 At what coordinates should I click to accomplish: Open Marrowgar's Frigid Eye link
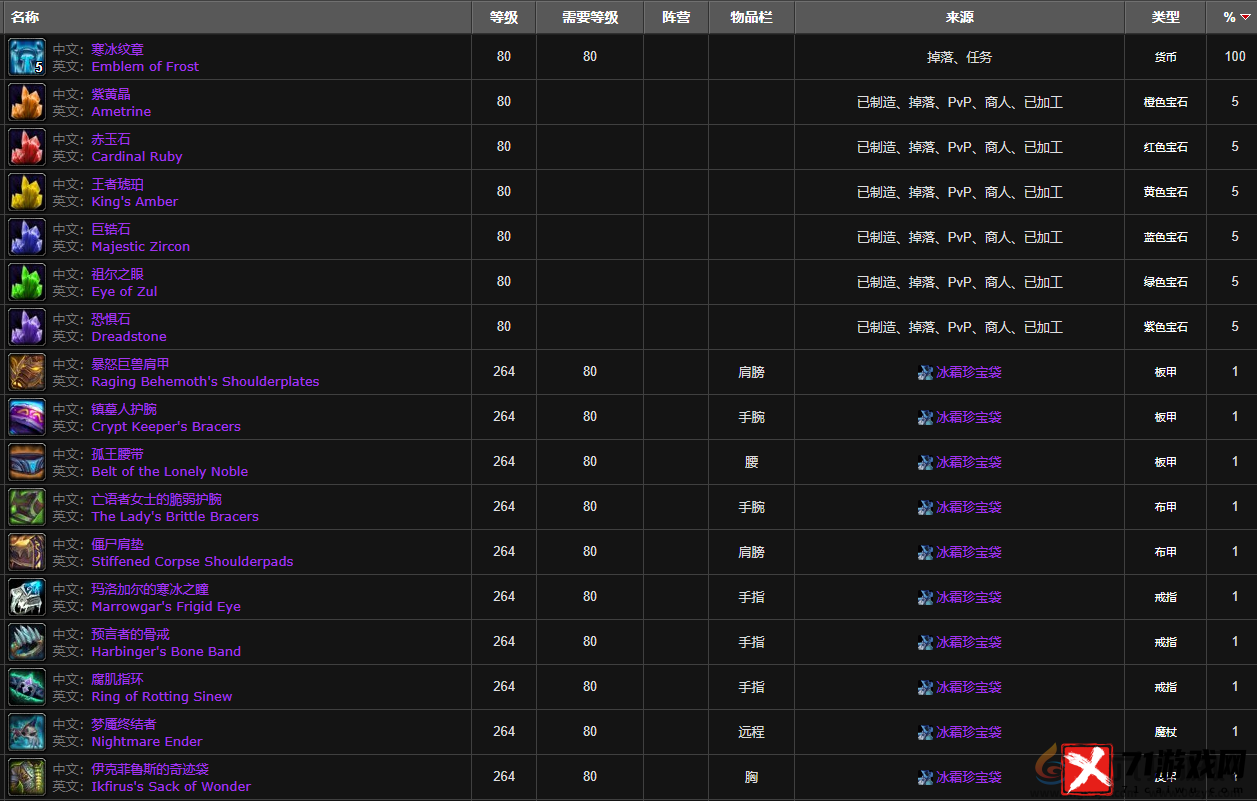(x=166, y=606)
